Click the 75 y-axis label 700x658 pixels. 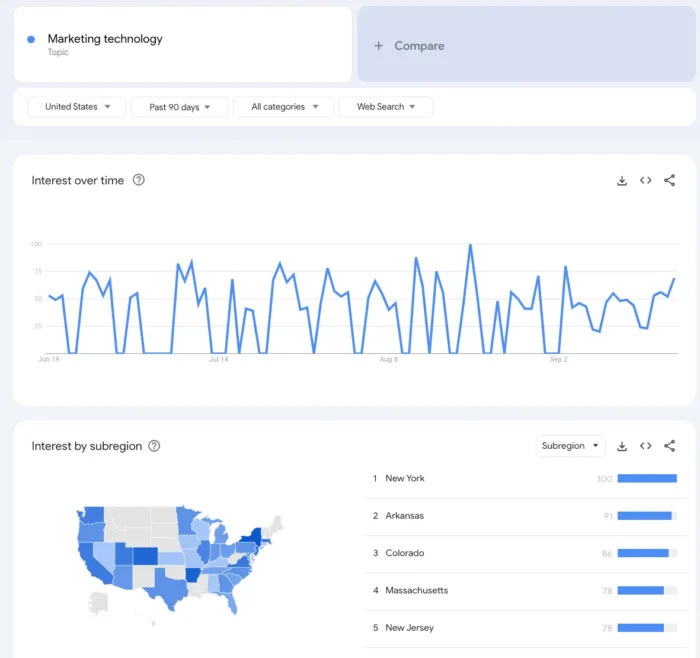point(38,271)
